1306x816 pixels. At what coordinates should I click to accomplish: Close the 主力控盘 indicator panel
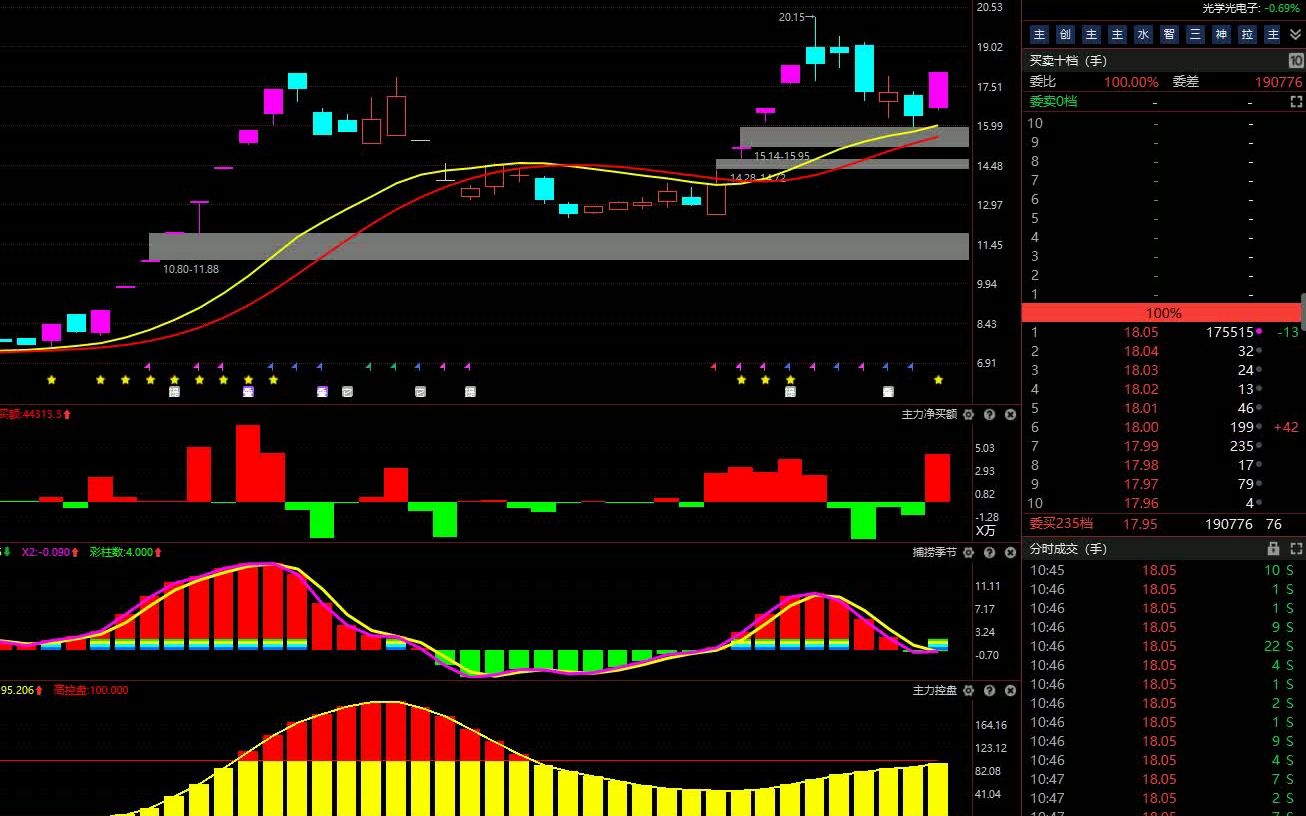pos(1010,691)
